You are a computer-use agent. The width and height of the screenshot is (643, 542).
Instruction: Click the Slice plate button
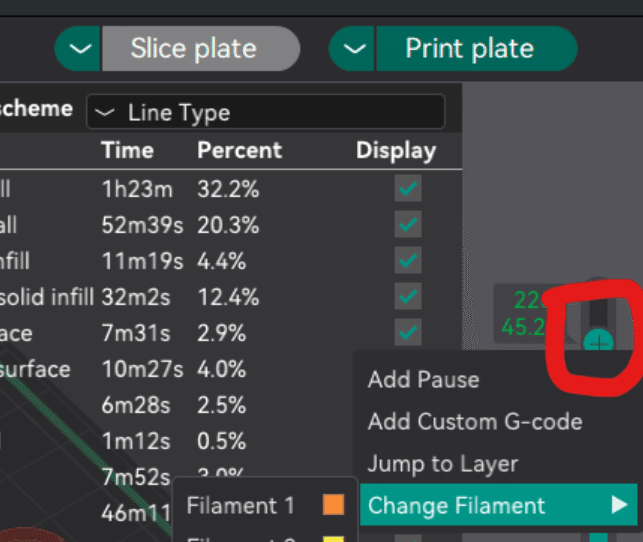point(192,48)
